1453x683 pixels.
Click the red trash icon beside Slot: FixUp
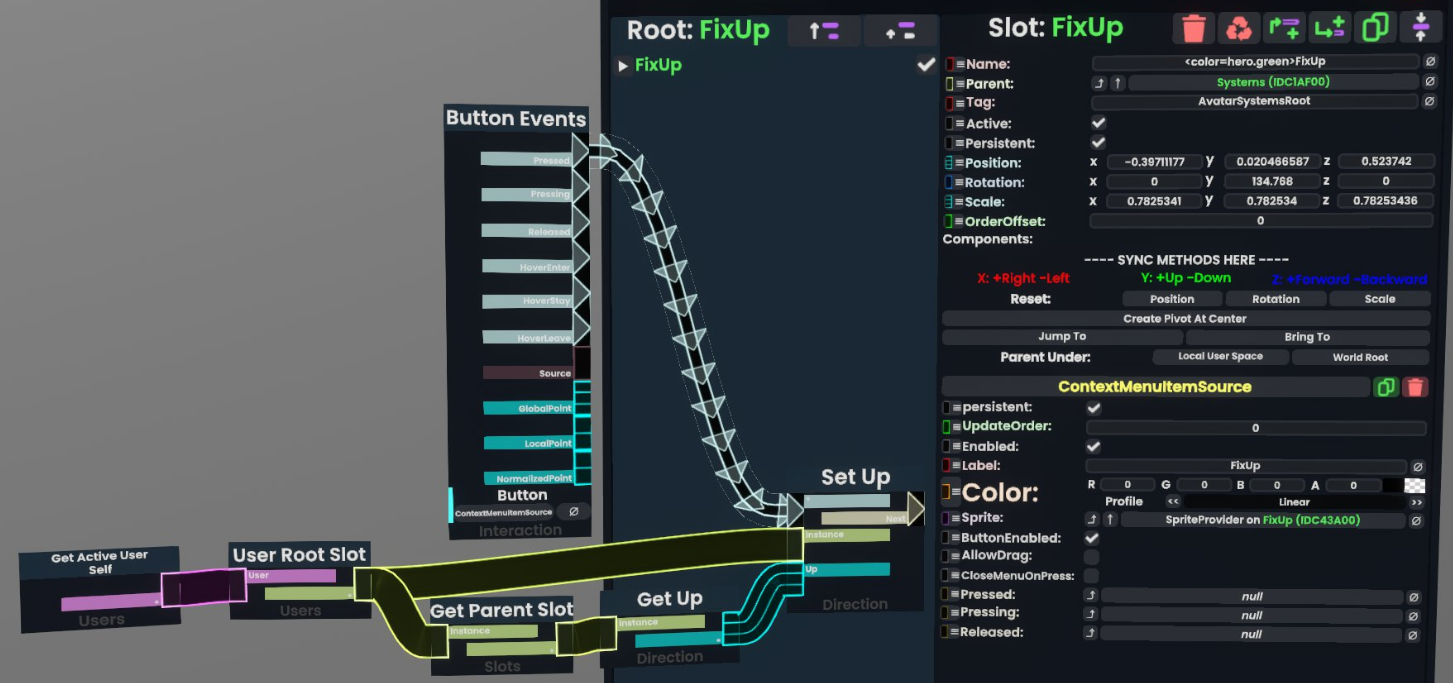[1193, 28]
